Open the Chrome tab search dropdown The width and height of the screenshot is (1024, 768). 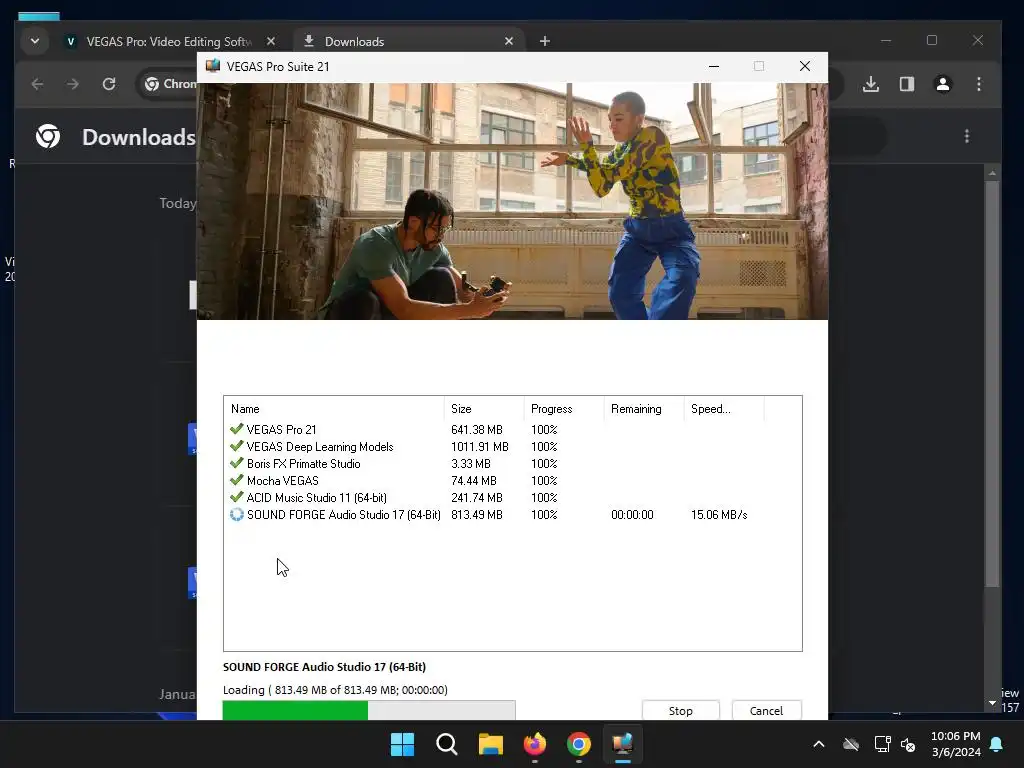pos(35,41)
